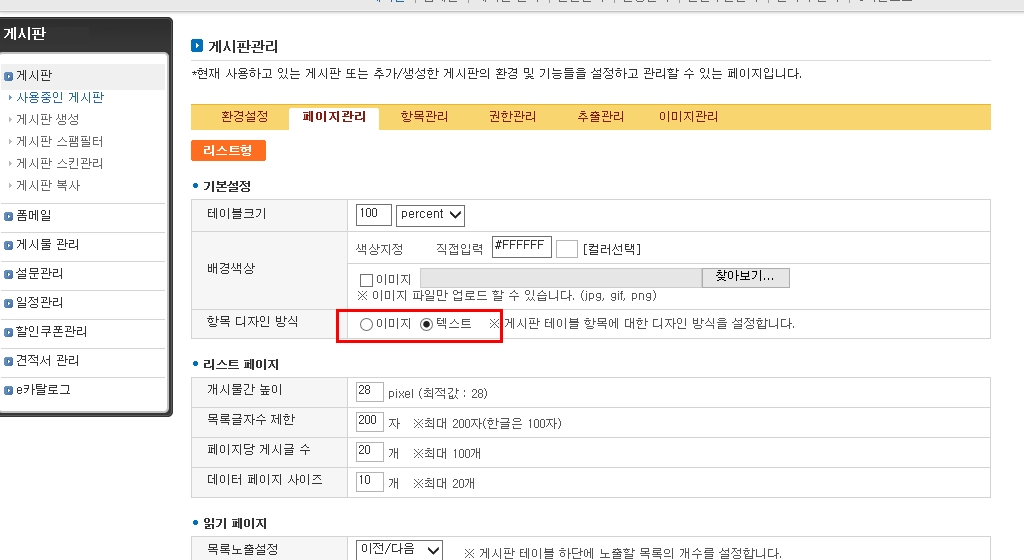Click the orange 리스트형 button

[x=228, y=150]
